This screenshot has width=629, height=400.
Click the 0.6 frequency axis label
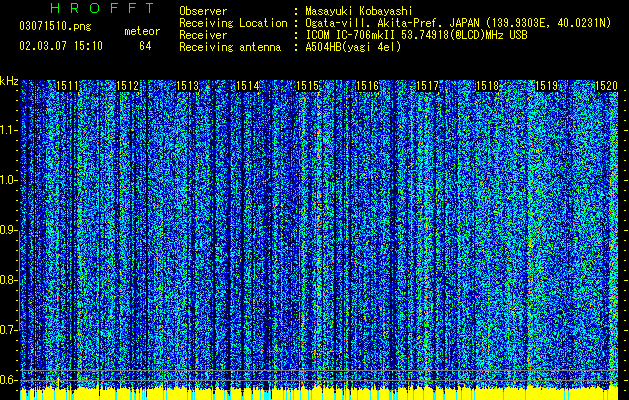8,380
